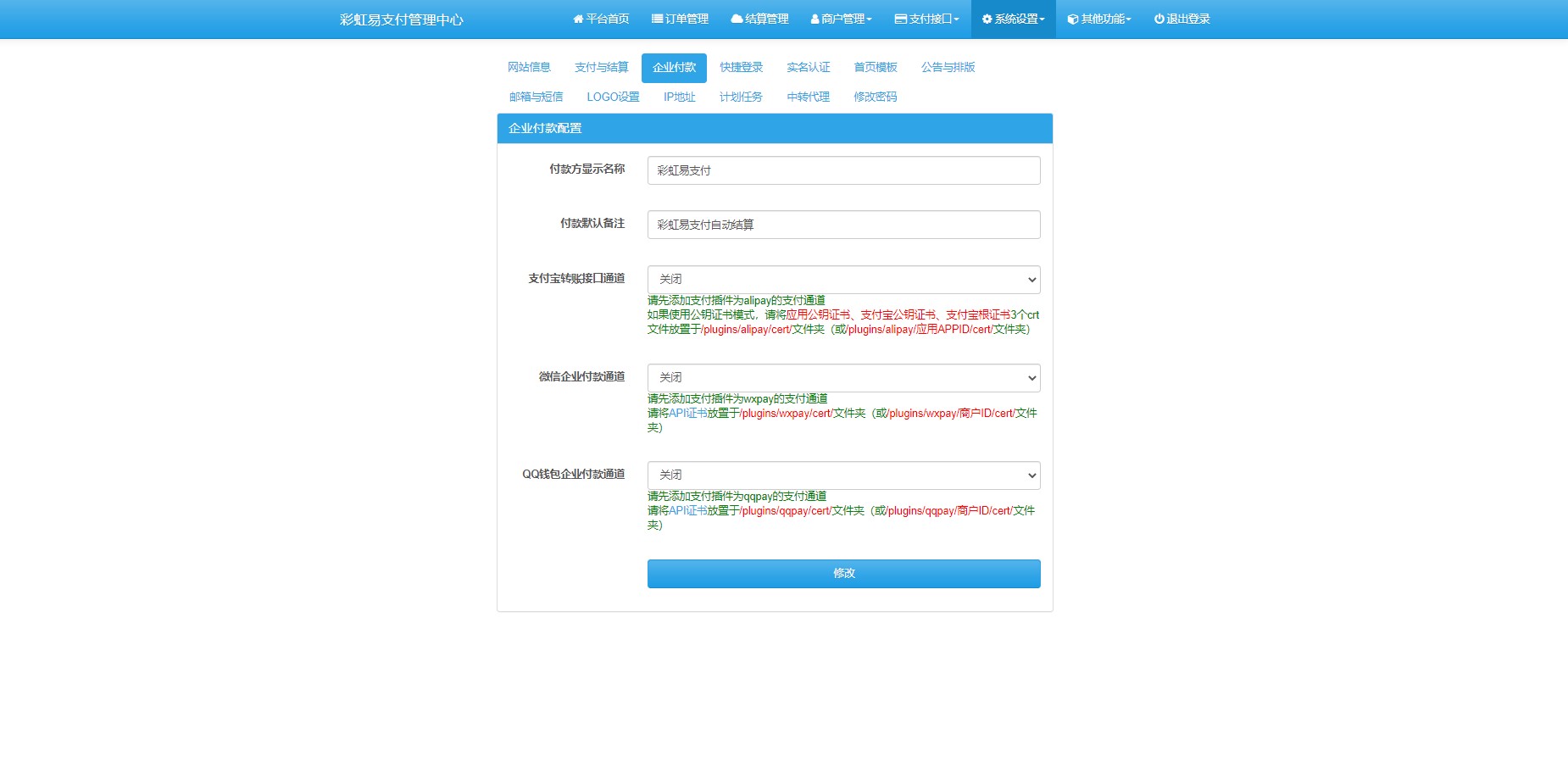Expand the 其他功能 dropdown caret
This screenshot has width=1568, height=773.
[1128, 19]
